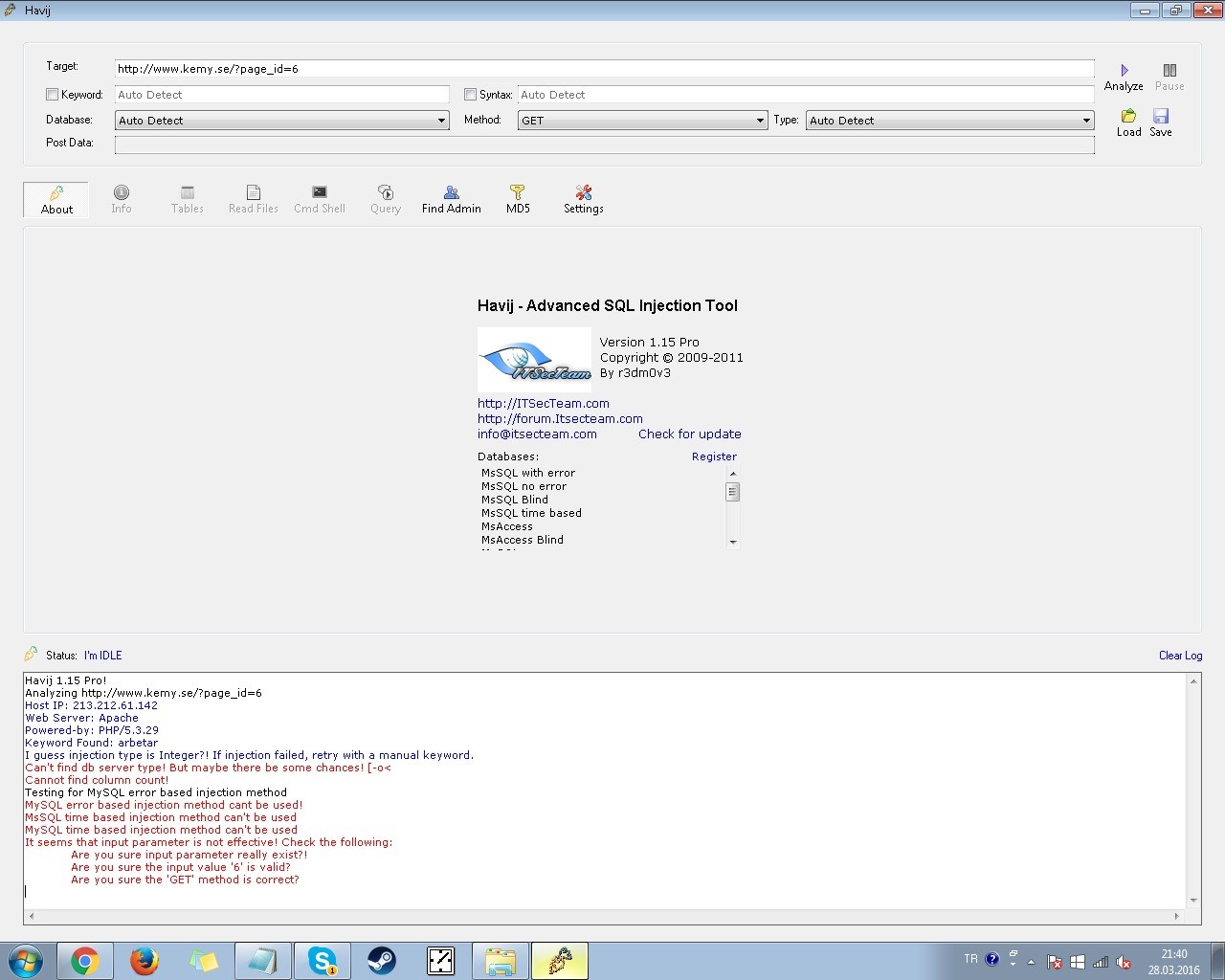This screenshot has width=1225, height=980.
Task: Select 'MsAccess Blind' in the list
Action: pos(523,540)
